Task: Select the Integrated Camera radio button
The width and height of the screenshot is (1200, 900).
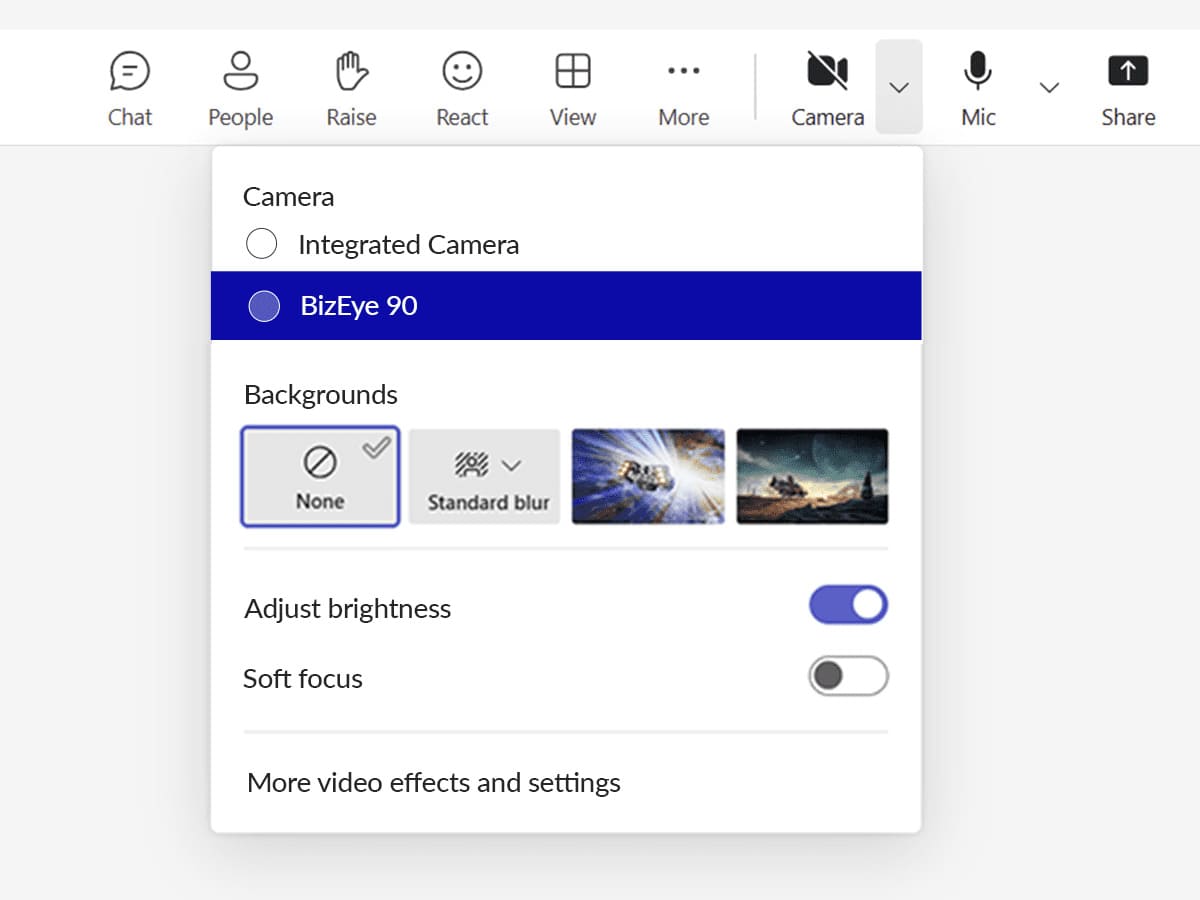Action: (x=262, y=244)
